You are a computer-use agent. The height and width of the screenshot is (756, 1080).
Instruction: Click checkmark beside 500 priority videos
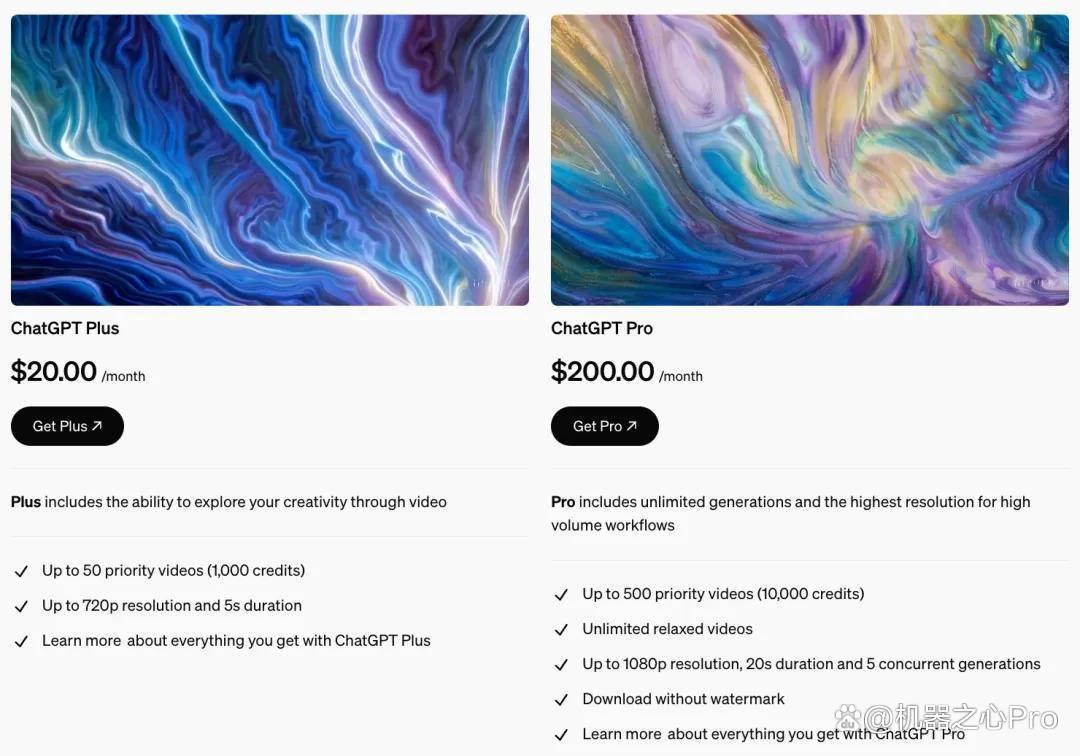[x=561, y=595]
